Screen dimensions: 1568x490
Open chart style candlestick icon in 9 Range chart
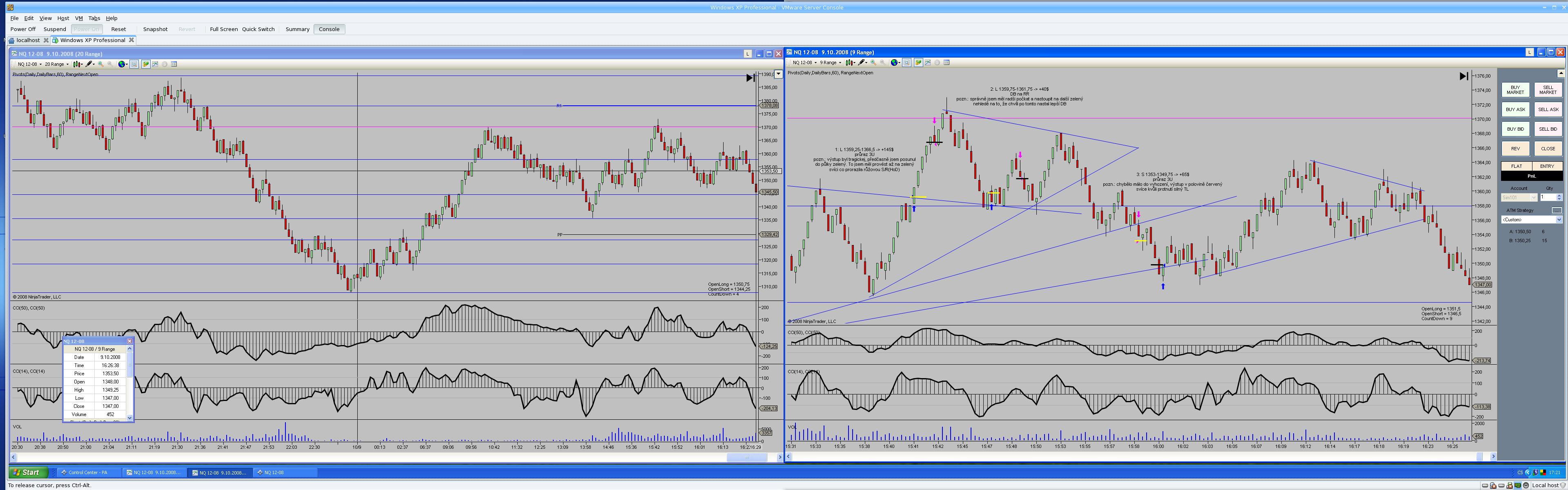(850, 63)
